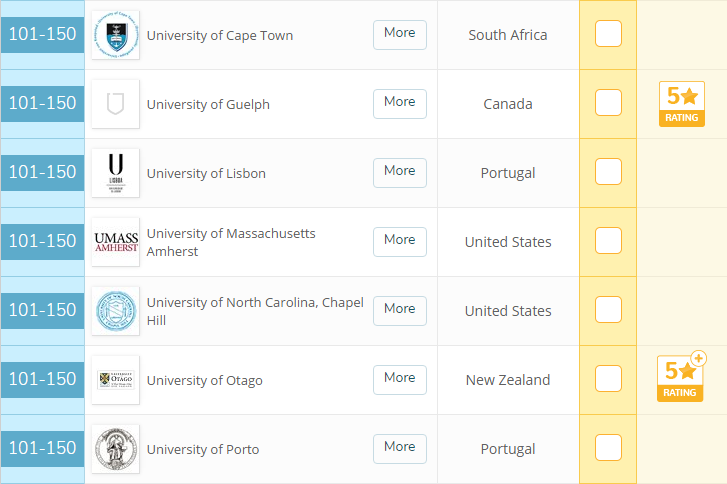
Task: Click the 101-150 rank cell for Otago
Action: coord(42,380)
